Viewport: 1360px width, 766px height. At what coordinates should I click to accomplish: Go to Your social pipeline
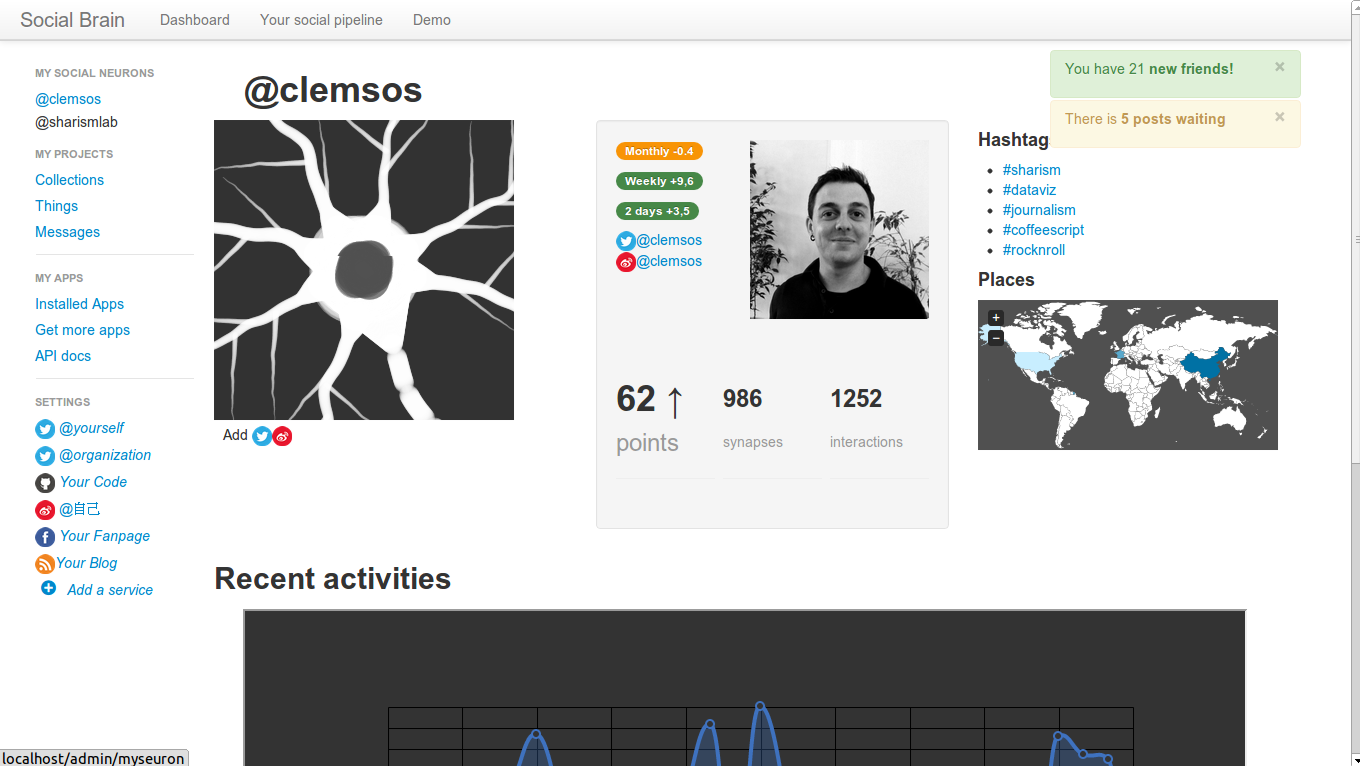tap(321, 20)
